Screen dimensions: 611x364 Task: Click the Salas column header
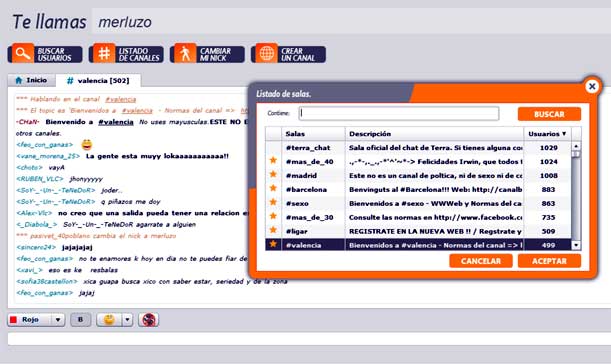point(313,134)
